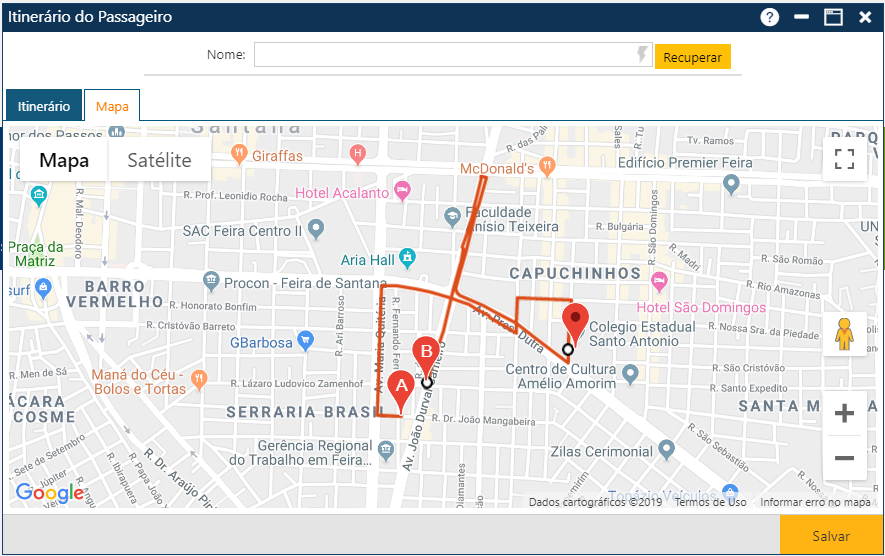This screenshot has width=885, height=556.
Task: Toggle fullscreen map view
Action: pyautogui.click(x=844, y=159)
